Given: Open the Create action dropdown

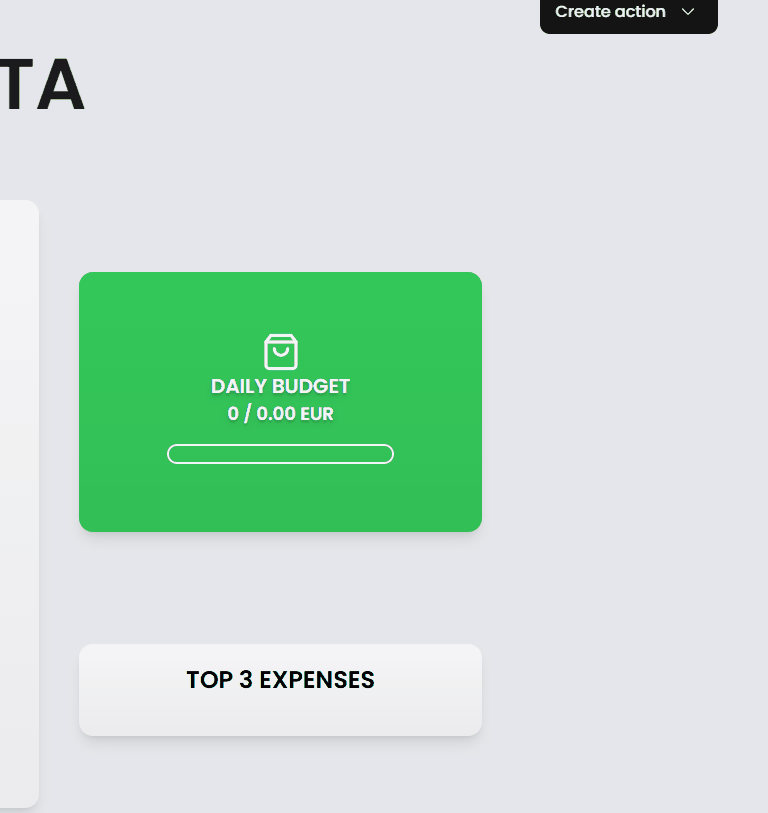Looking at the screenshot, I should coord(629,14).
